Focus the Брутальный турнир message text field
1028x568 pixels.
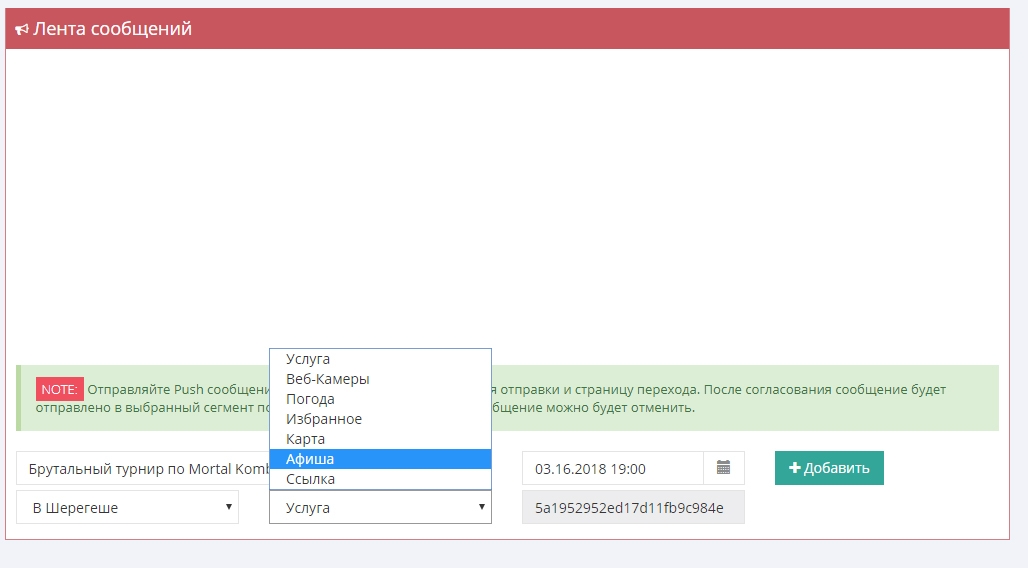point(140,469)
